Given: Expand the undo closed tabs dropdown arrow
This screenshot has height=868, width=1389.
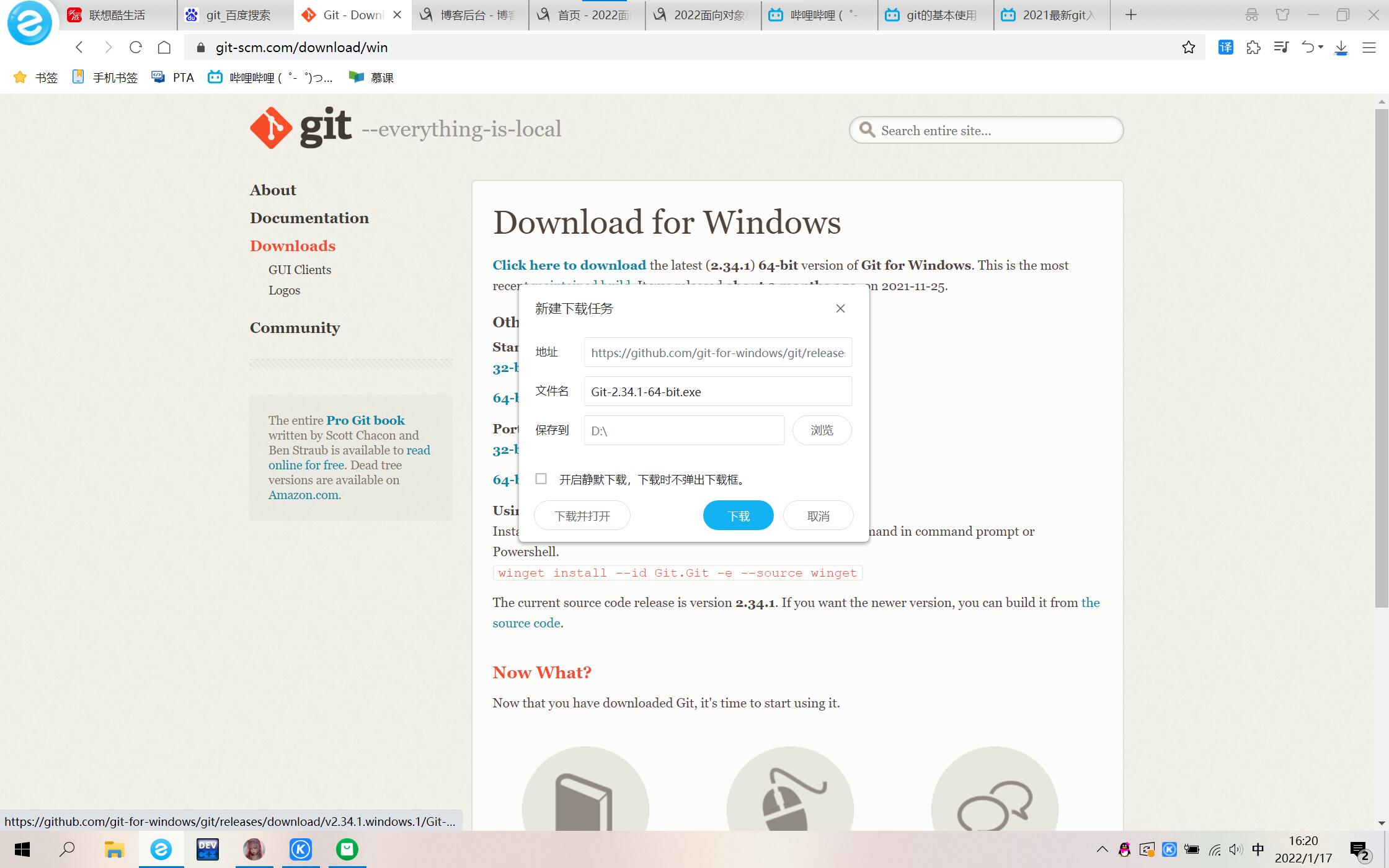Looking at the screenshot, I should click(x=1321, y=47).
